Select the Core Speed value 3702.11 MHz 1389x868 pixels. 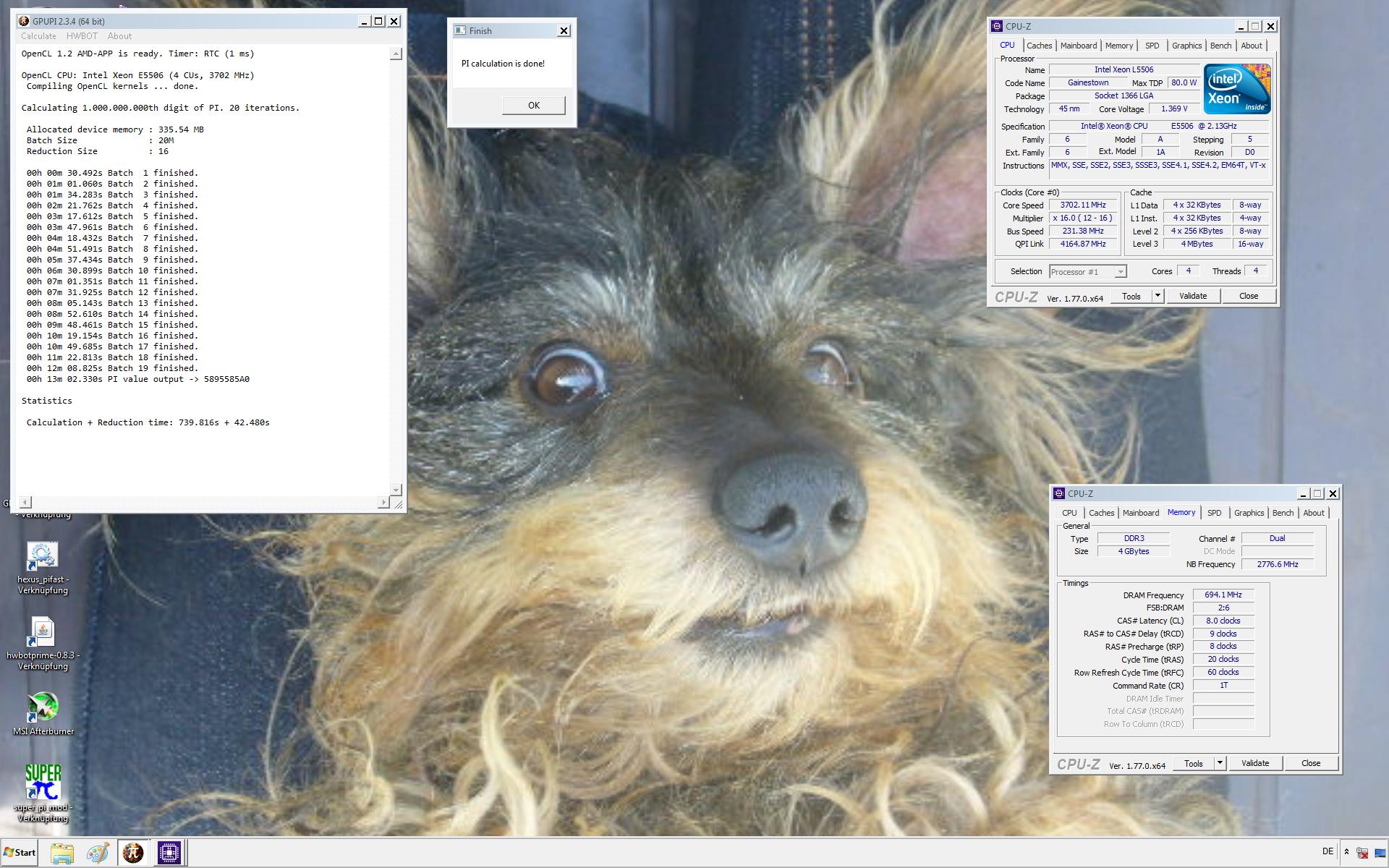click(1083, 205)
